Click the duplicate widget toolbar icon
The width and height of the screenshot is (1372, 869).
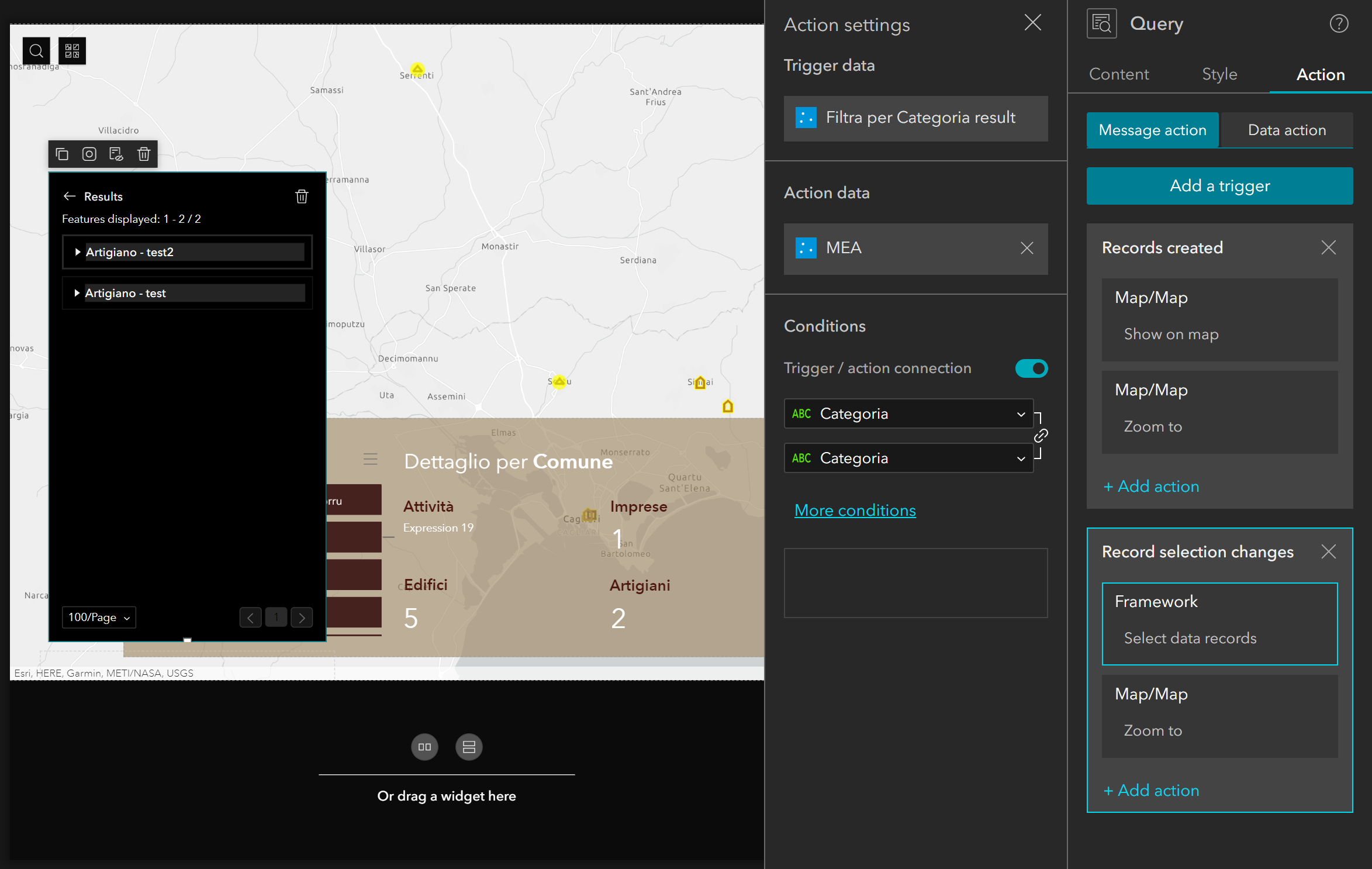[62, 154]
